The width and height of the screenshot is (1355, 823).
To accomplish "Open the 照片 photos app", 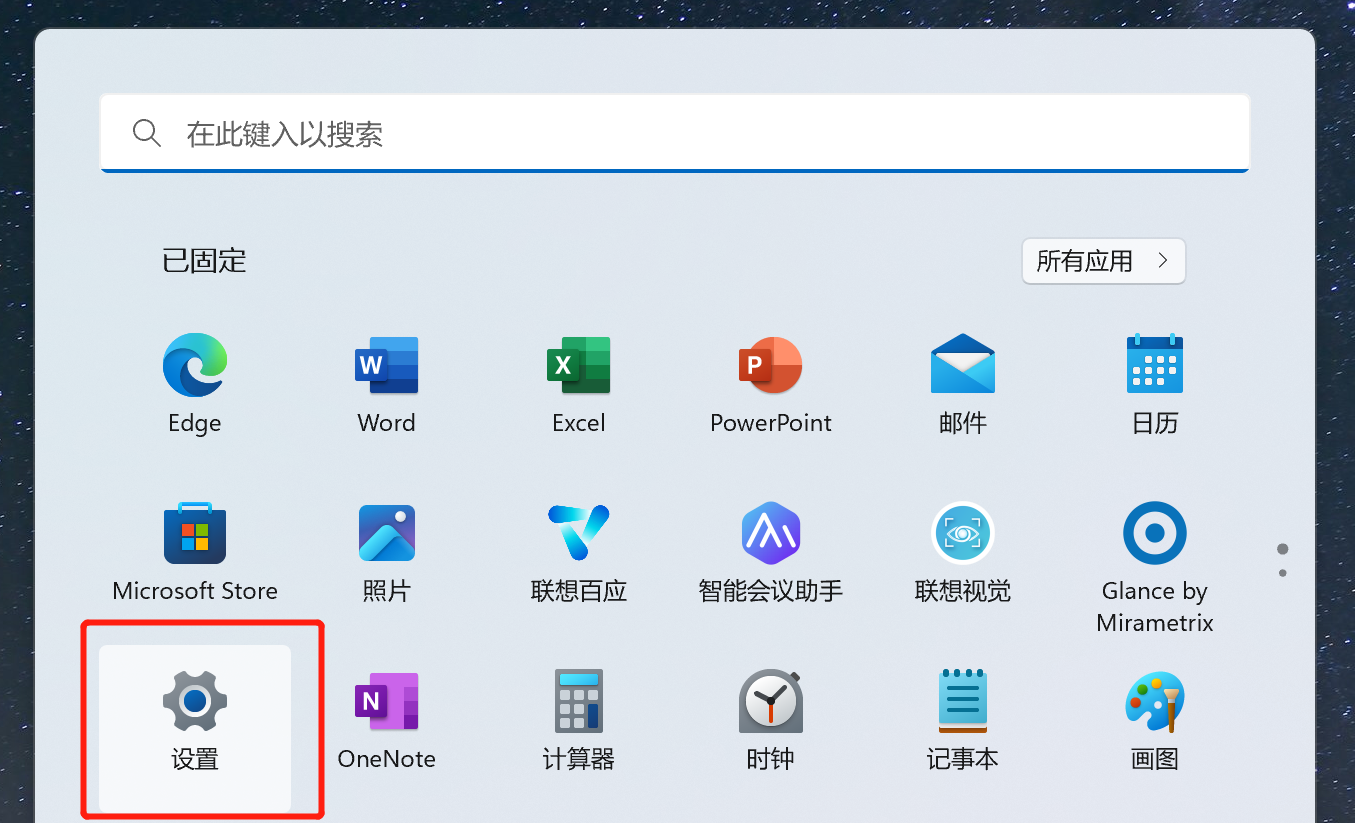I will pos(387,553).
